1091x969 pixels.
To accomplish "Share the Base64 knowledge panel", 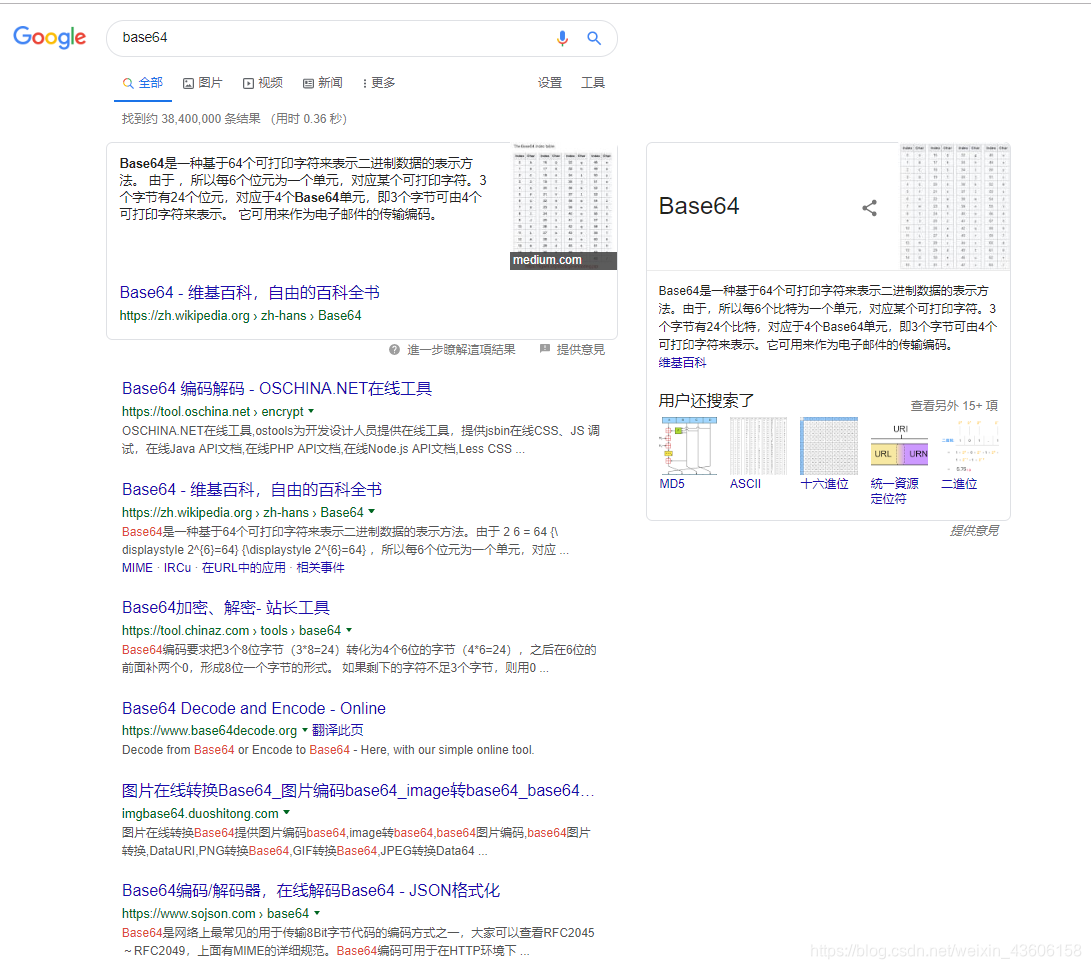I will [x=869, y=207].
